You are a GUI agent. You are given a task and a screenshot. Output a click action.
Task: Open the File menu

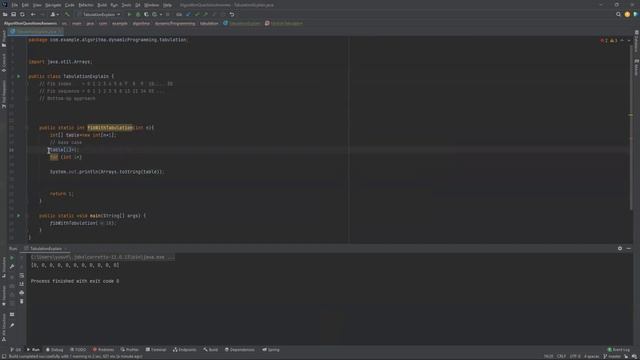(15, 5)
